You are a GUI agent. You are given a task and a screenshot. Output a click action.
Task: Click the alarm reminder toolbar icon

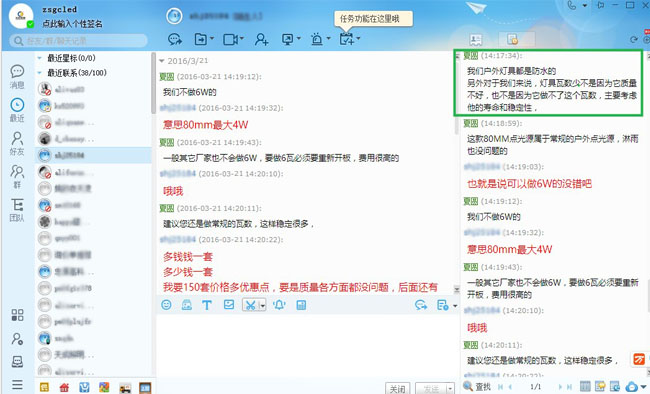pyautogui.click(x=317, y=39)
